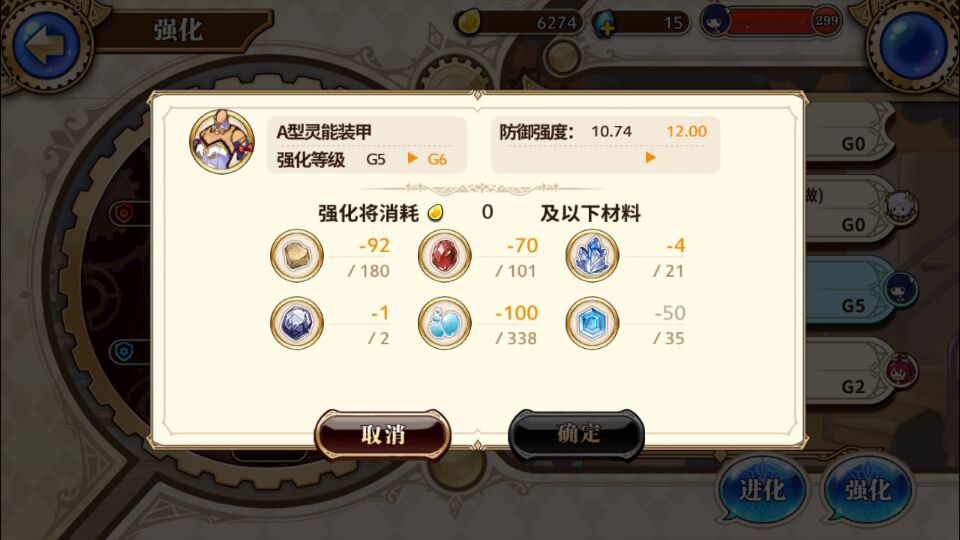
Task: Tap the 进化 evolve bubble button
Action: tap(762, 490)
